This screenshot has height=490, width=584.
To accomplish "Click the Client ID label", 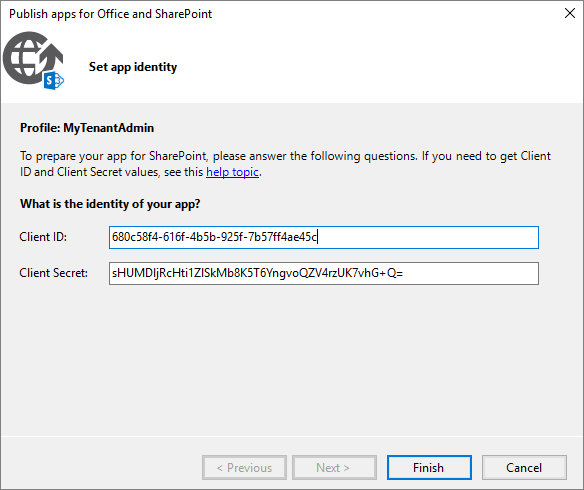I will tap(43, 237).
